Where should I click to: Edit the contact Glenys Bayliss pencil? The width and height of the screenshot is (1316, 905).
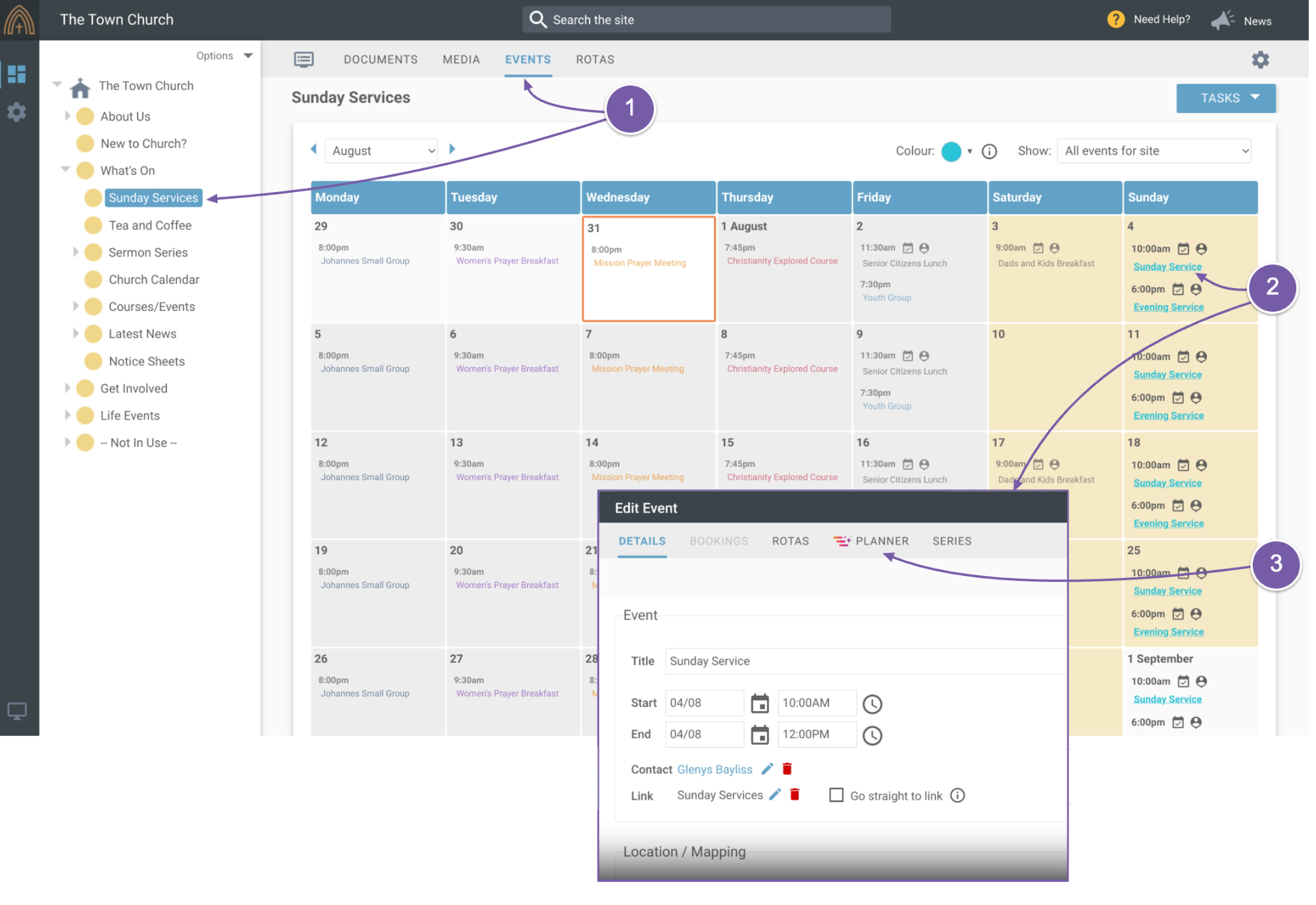(767, 769)
